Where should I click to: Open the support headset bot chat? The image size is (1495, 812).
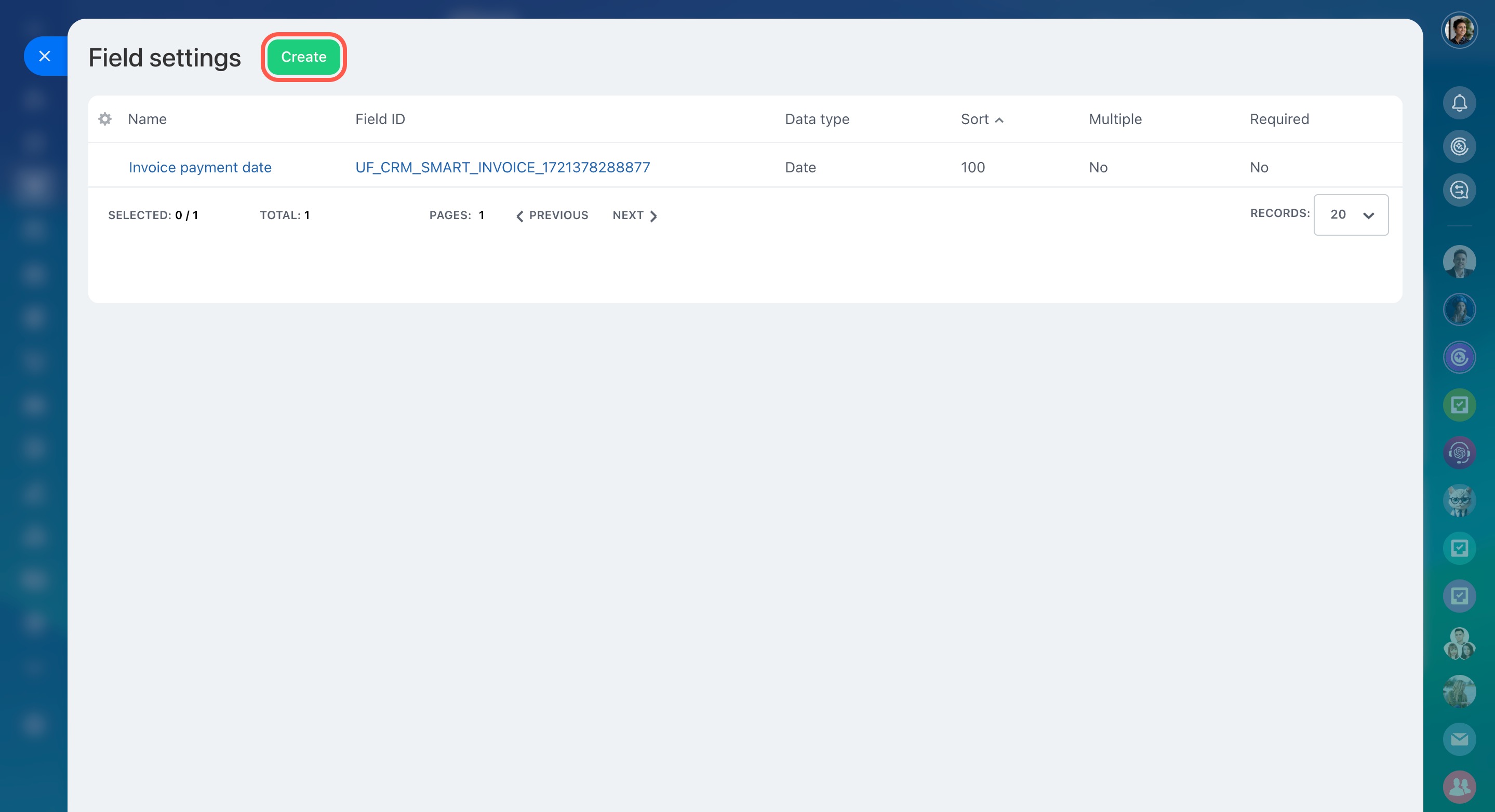pos(1459,452)
